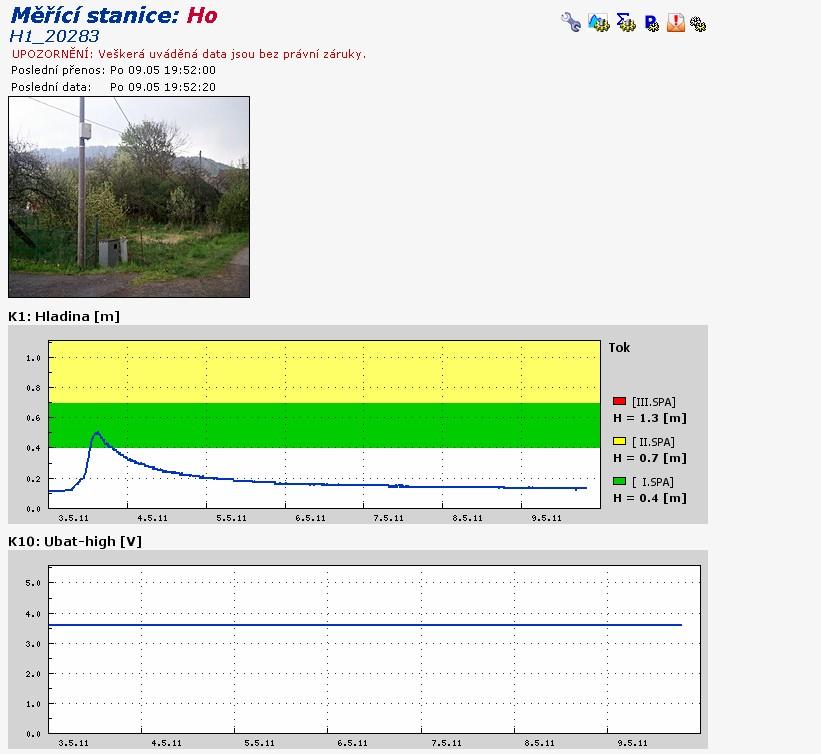Open the wrench station settings icon
This screenshot has height=754, width=821.
tap(571, 23)
